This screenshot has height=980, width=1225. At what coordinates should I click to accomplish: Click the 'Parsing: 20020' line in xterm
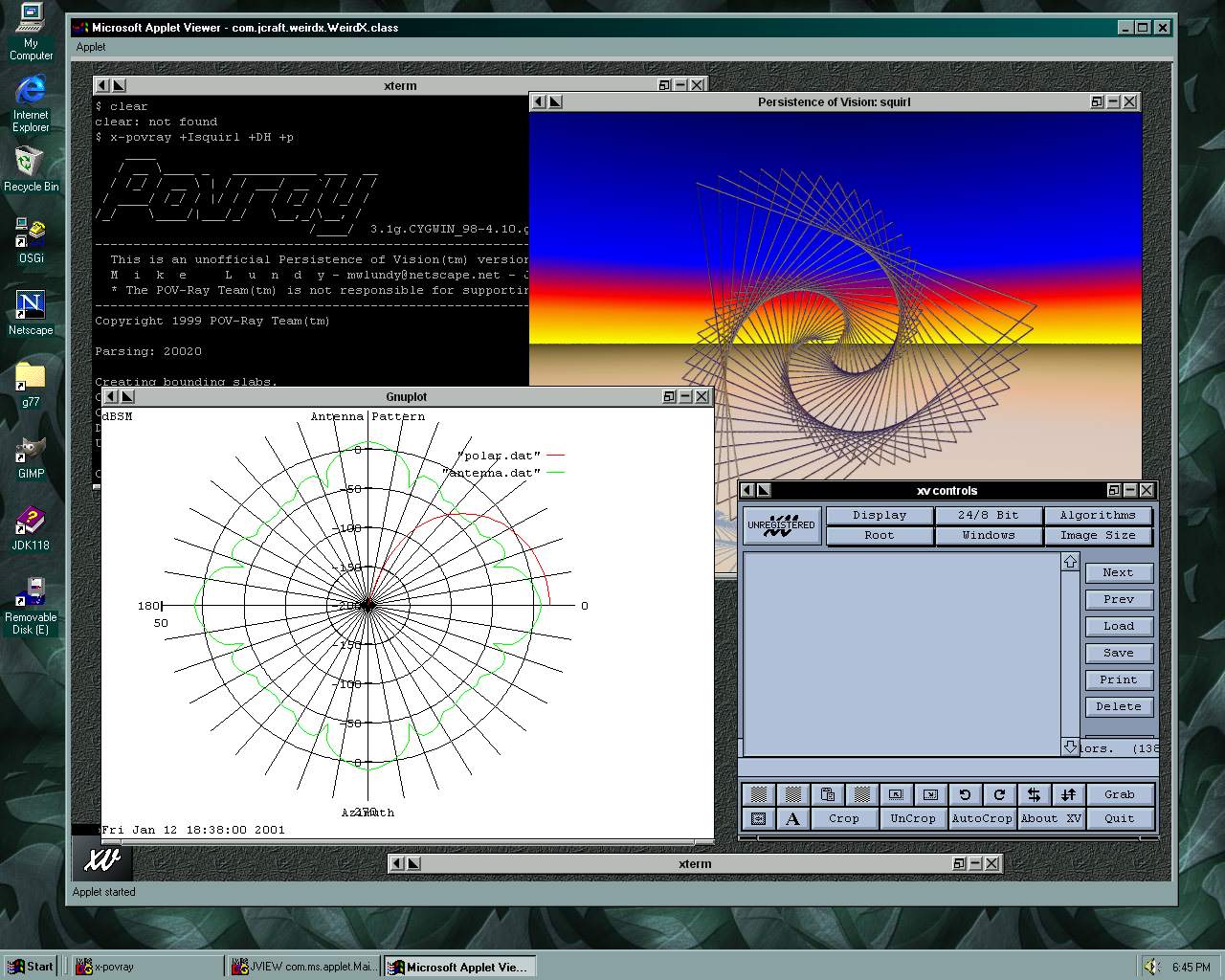[148, 351]
